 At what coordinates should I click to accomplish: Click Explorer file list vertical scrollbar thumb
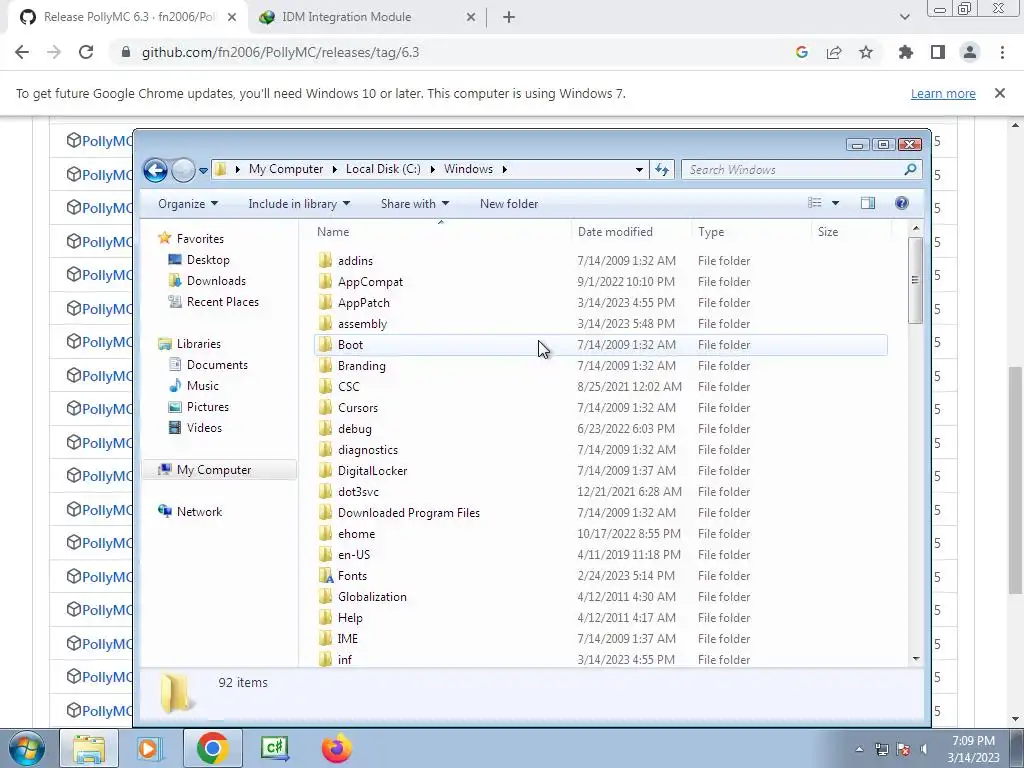(x=916, y=280)
